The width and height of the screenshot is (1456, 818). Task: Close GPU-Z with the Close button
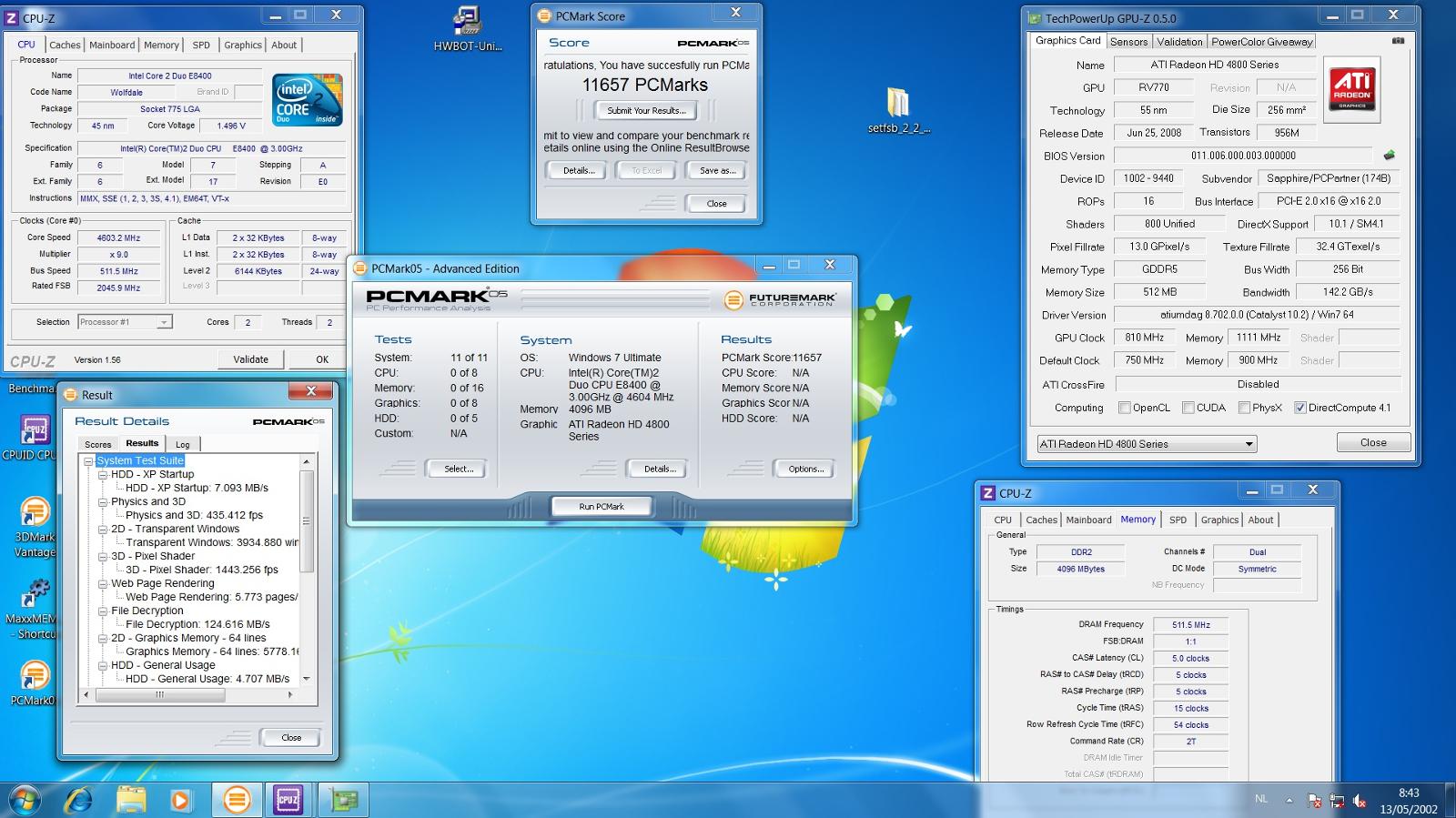tap(1373, 443)
